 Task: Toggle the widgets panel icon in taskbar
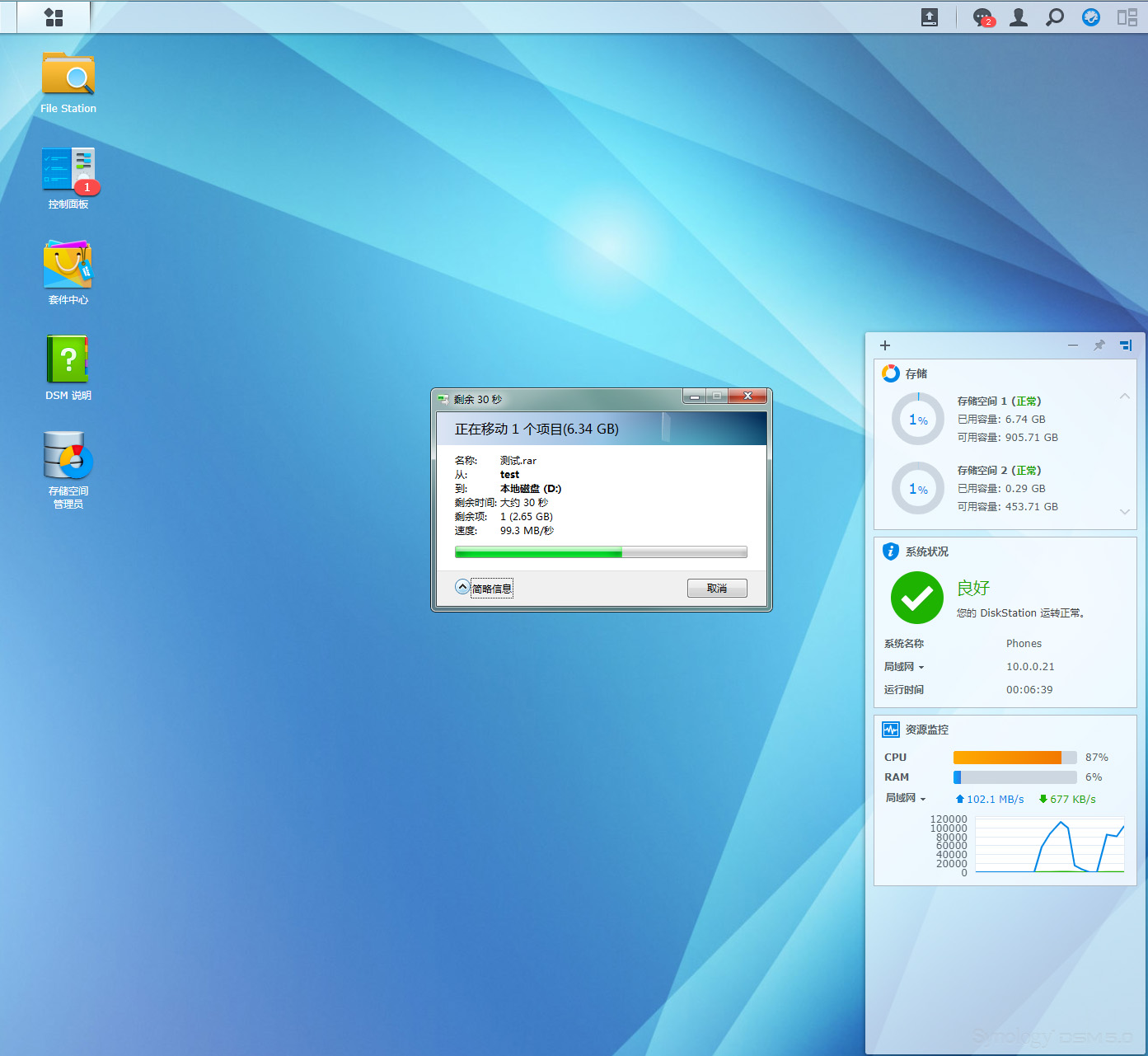pyautogui.click(x=1127, y=17)
